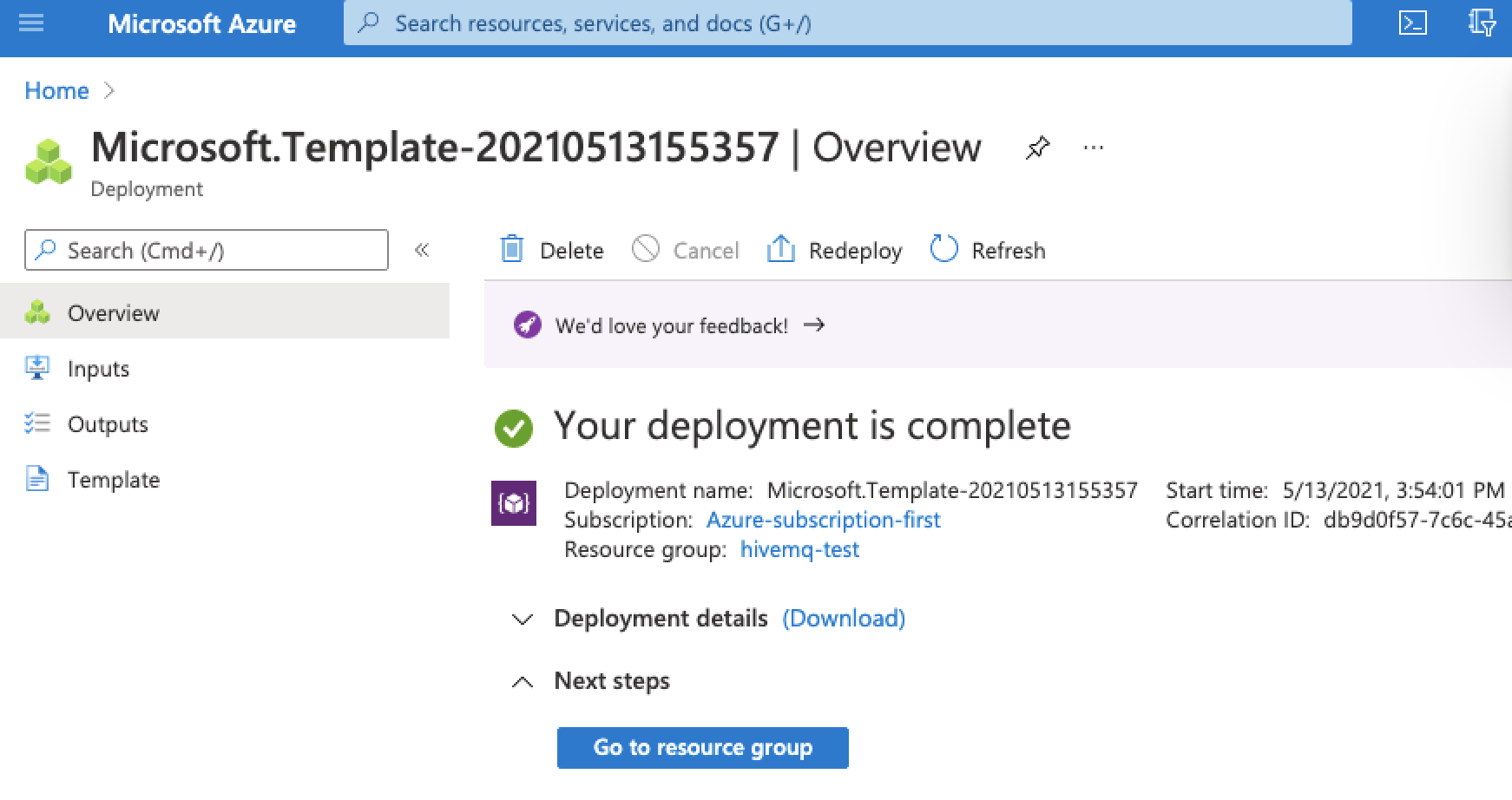Screen dimensions: 1512x800
Task: Select the Overview menu item
Action: pos(225,312)
